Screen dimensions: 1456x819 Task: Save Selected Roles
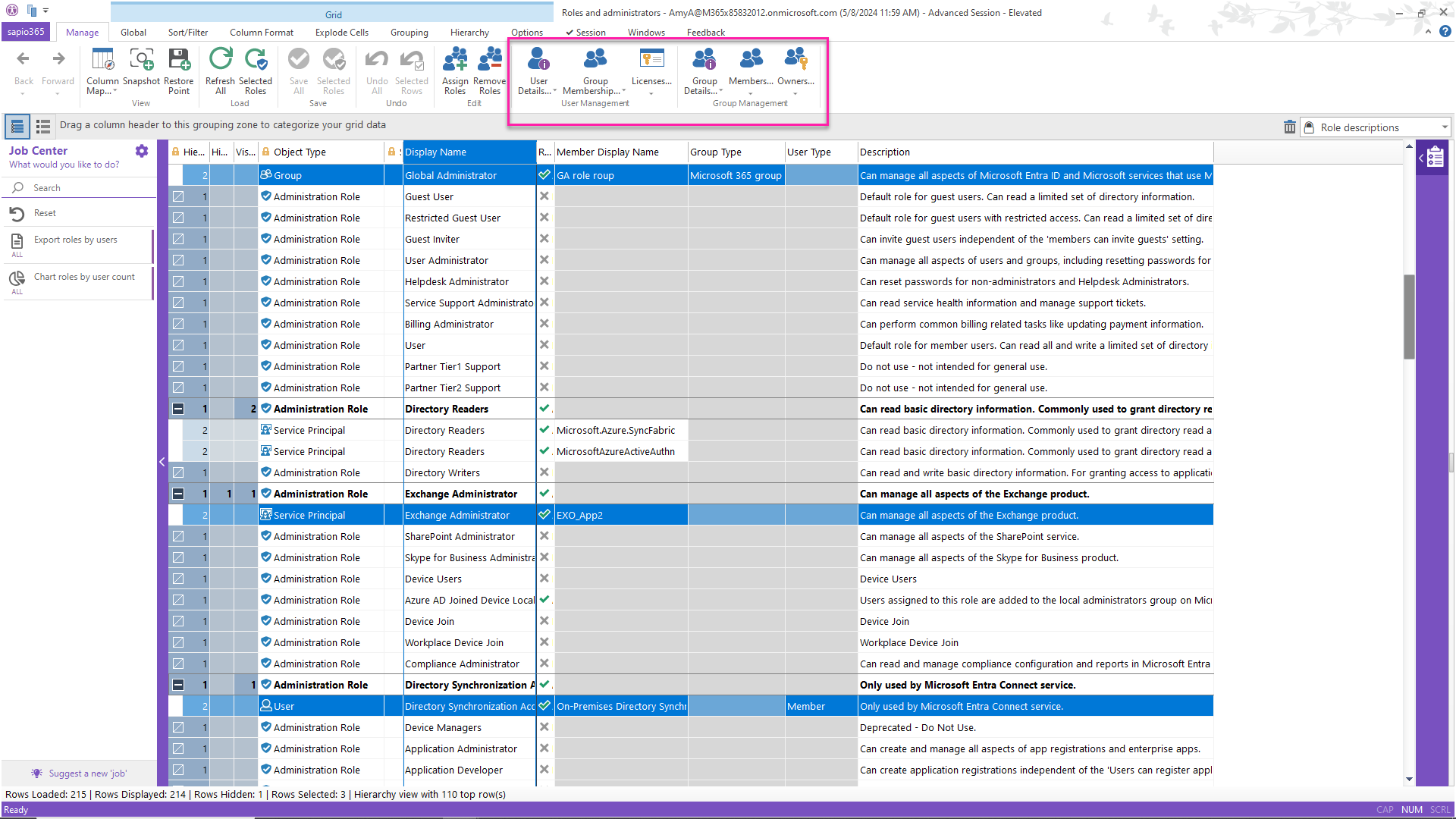tap(334, 71)
